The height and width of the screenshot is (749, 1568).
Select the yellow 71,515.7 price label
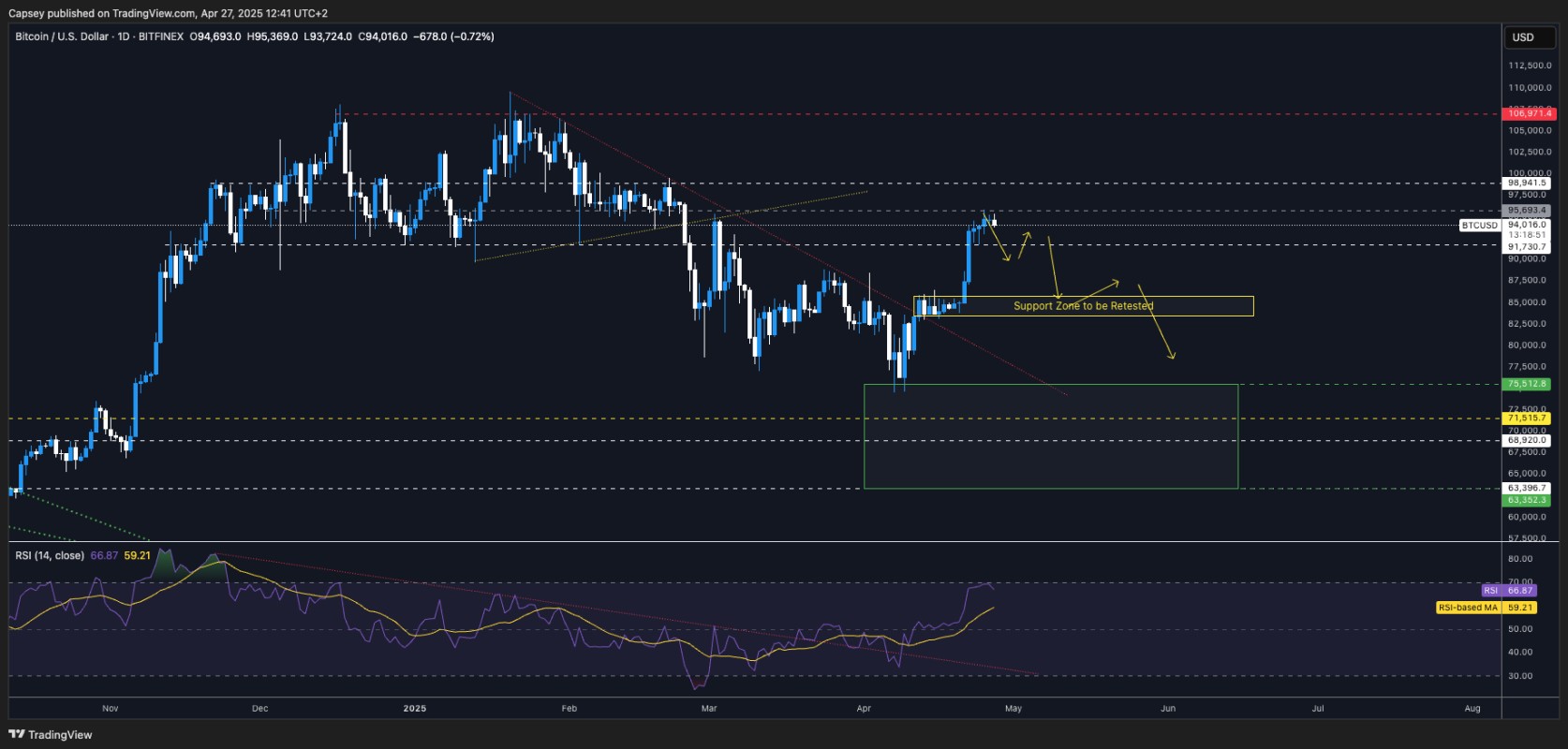(x=1527, y=419)
